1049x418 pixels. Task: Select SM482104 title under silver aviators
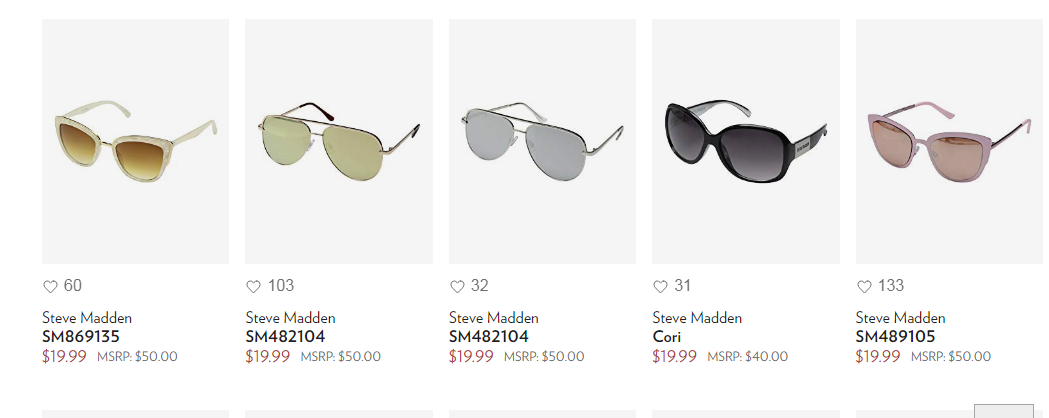pos(488,336)
